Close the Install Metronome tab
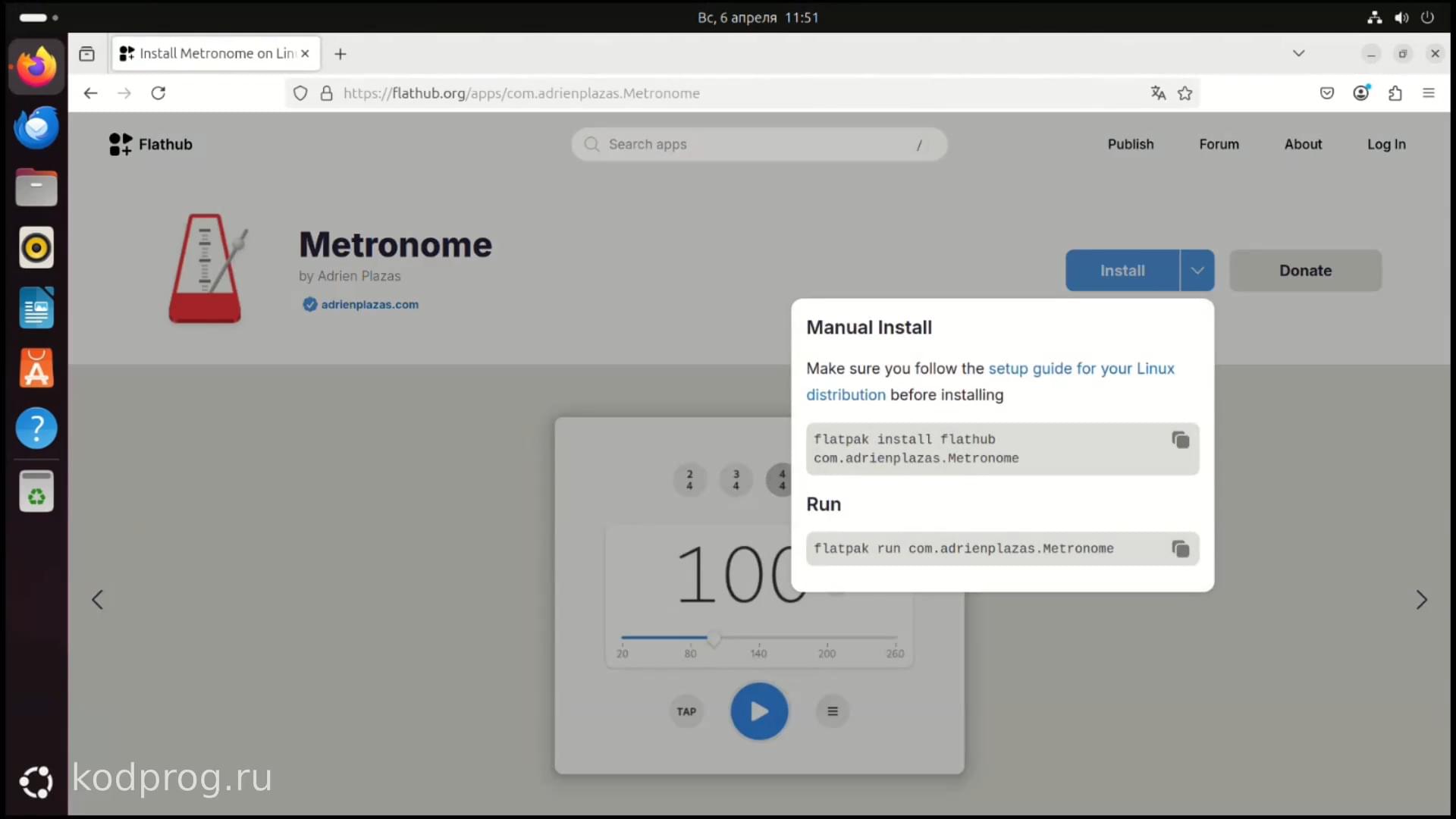The image size is (1456, 819). (x=305, y=54)
